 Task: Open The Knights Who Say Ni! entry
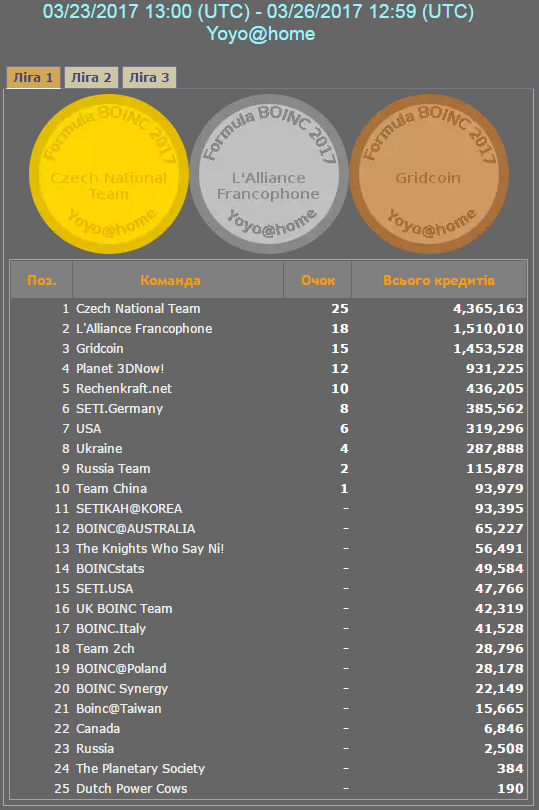point(150,549)
